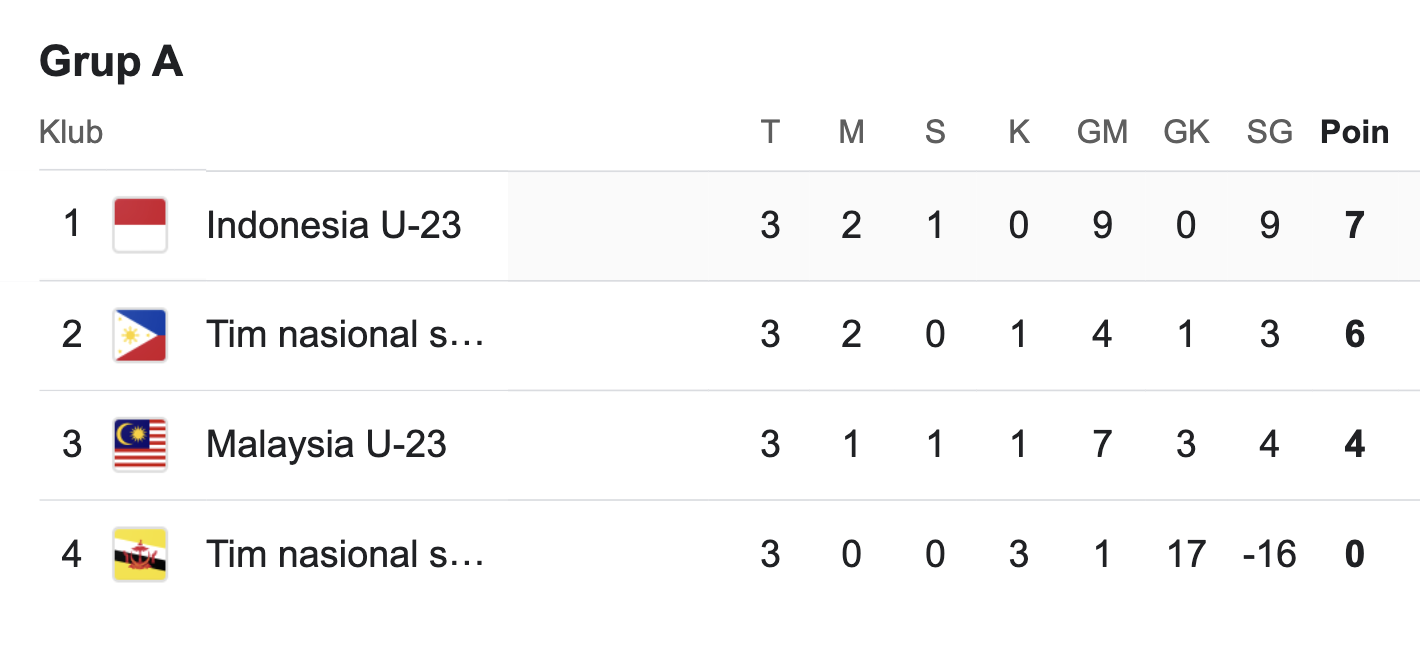Click Indonesia U-23's 7 points value

tap(1355, 225)
